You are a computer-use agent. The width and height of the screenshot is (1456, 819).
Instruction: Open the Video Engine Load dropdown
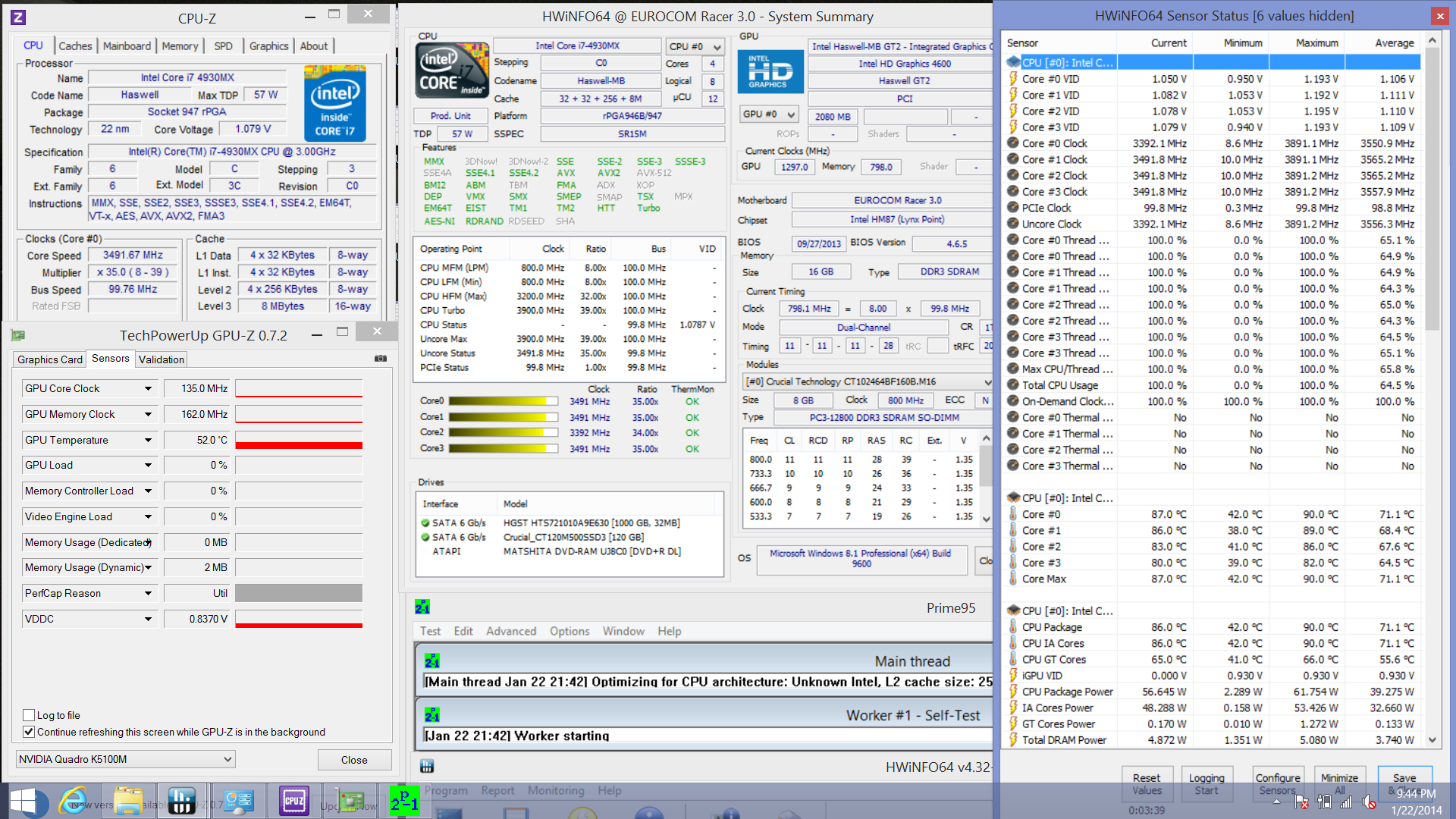pyautogui.click(x=148, y=516)
